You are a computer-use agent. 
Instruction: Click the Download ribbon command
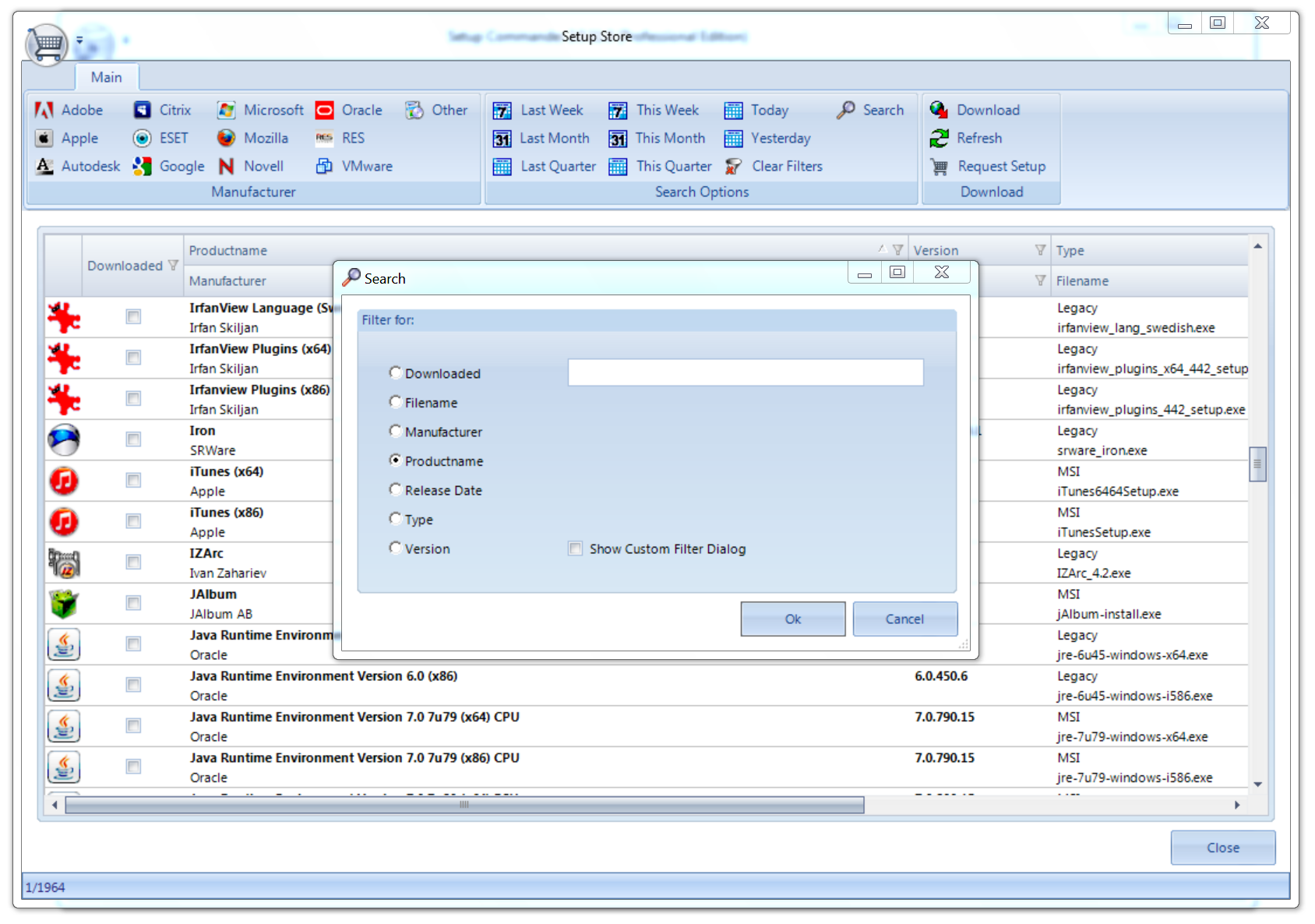(975, 110)
